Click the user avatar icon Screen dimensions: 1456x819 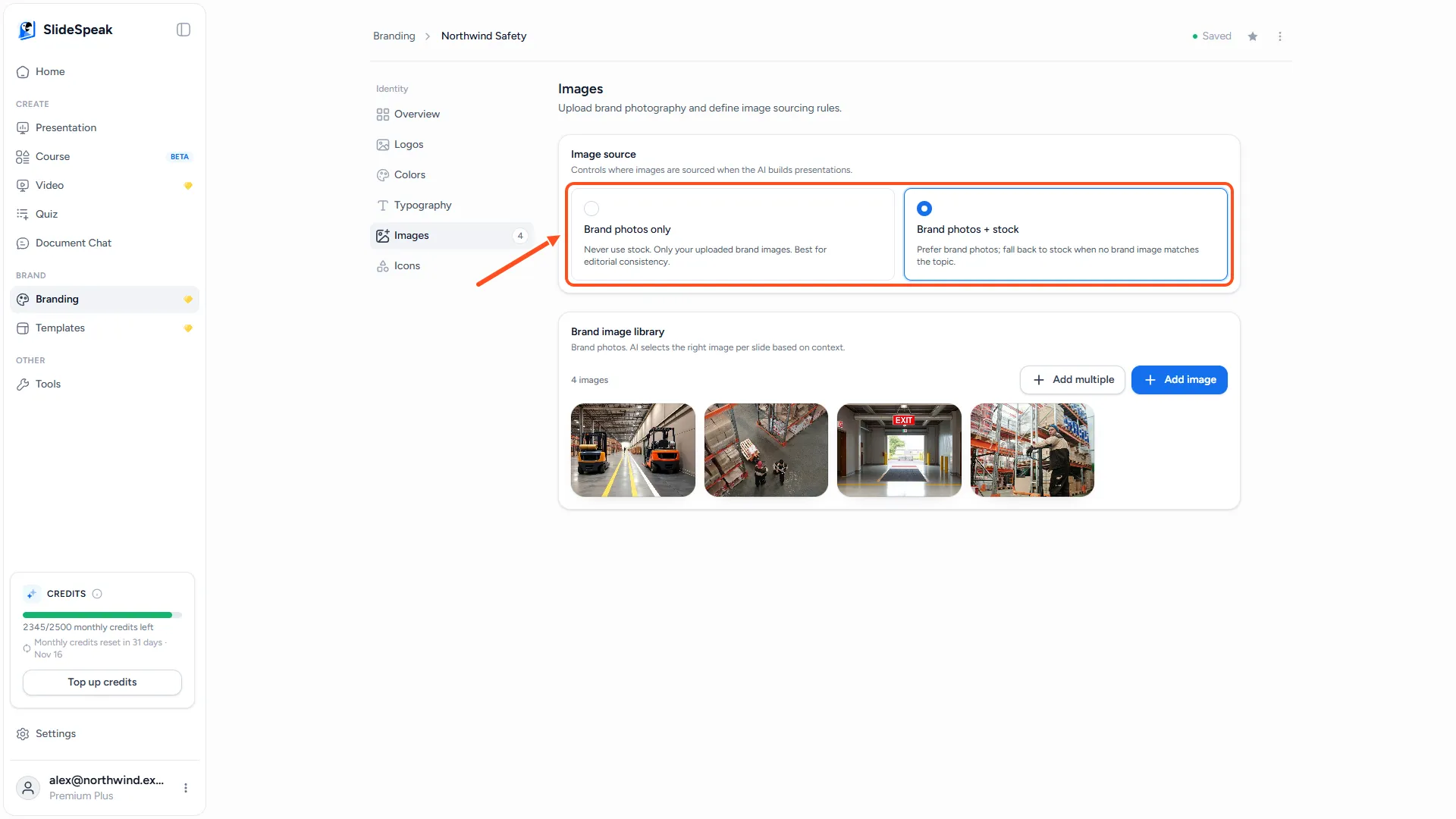click(28, 788)
